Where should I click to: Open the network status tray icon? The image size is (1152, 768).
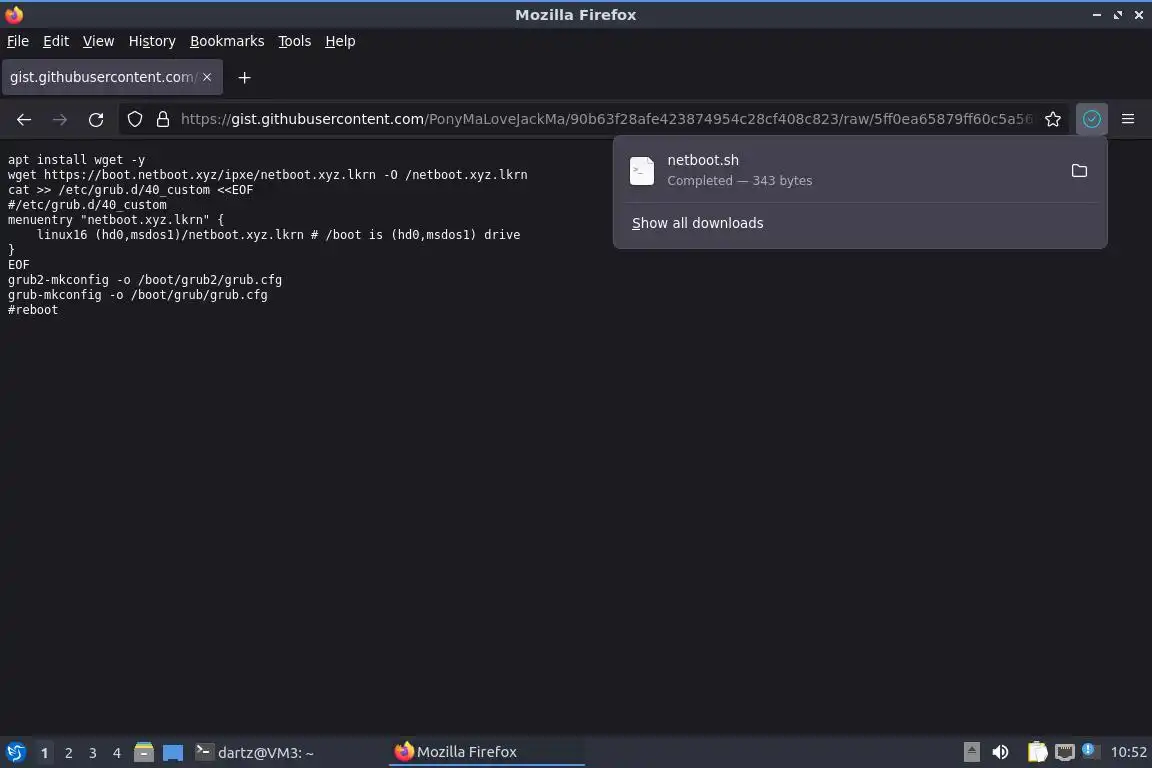pyautogui.click(x=1065, y=752)
